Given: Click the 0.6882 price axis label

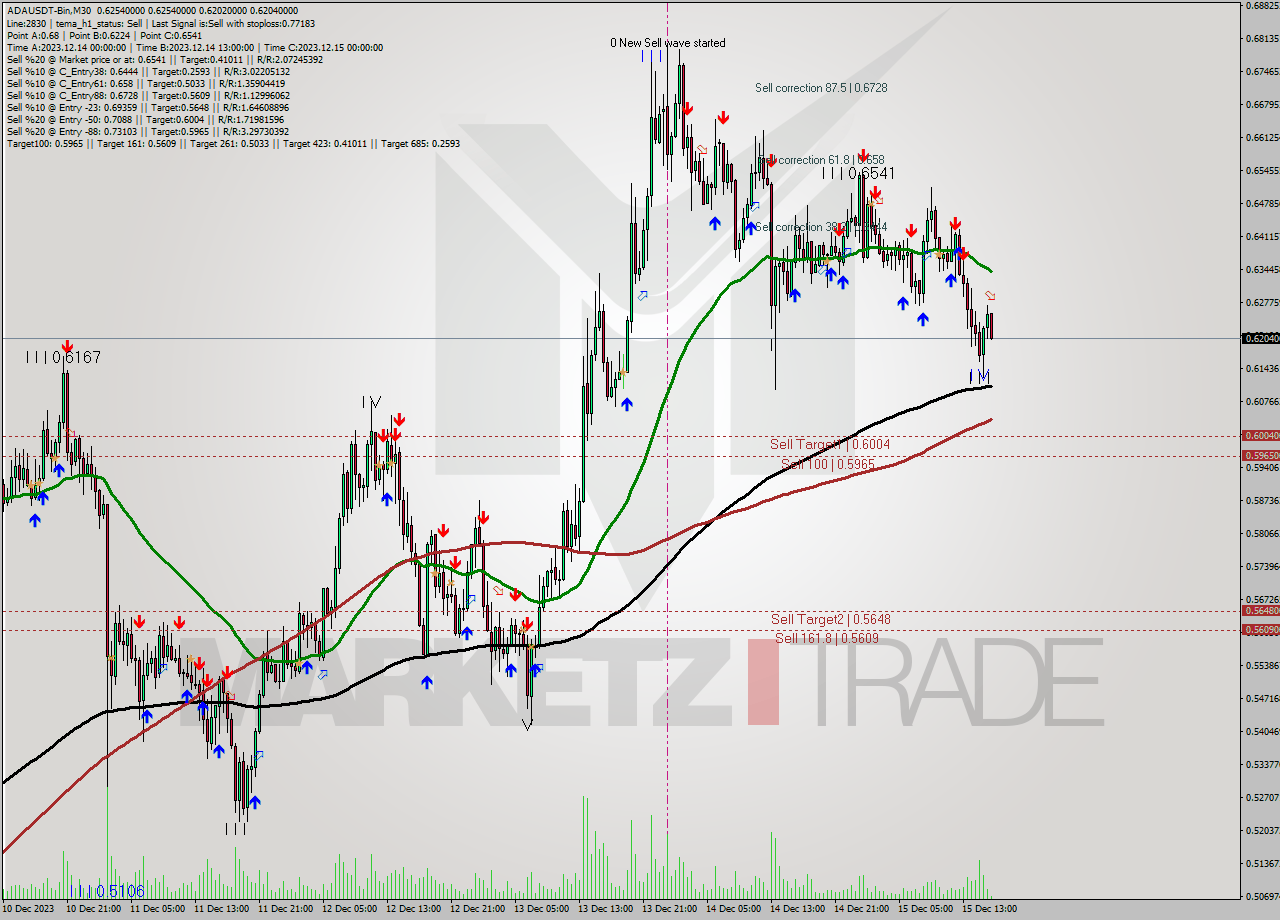Looking at the screenshot, I should click(1262, 6).
